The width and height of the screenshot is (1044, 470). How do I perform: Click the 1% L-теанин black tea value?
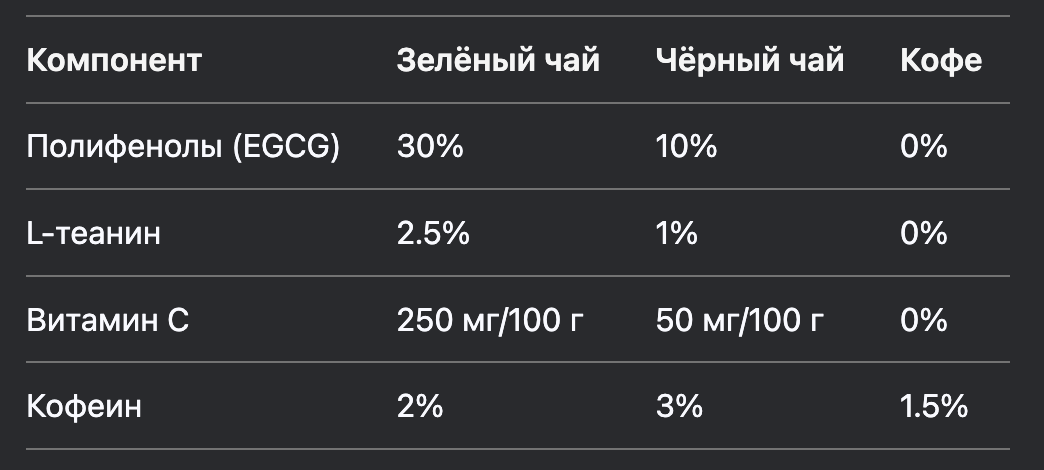pos(677,234)
